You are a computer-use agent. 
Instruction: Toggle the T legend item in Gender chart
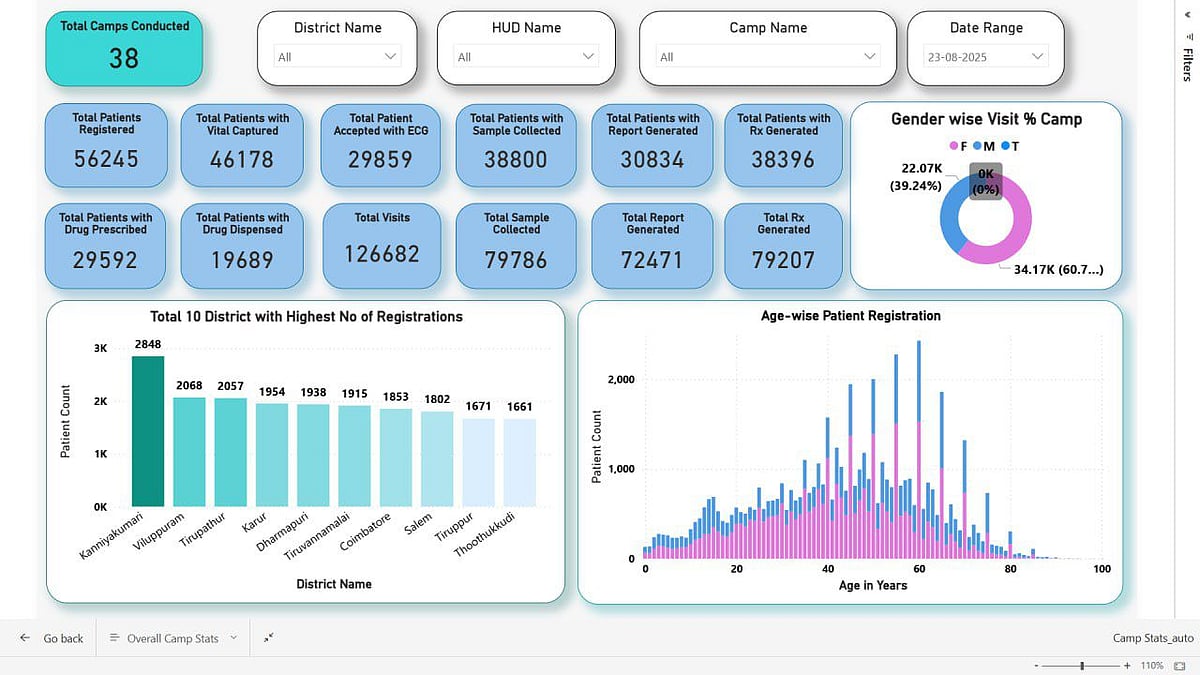tap(1011, 146)
